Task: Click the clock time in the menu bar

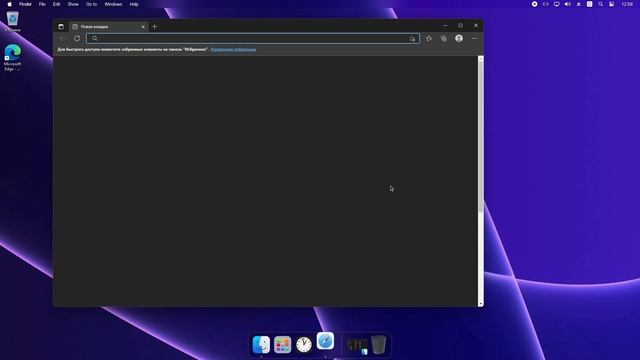Action: click(627, 4)
